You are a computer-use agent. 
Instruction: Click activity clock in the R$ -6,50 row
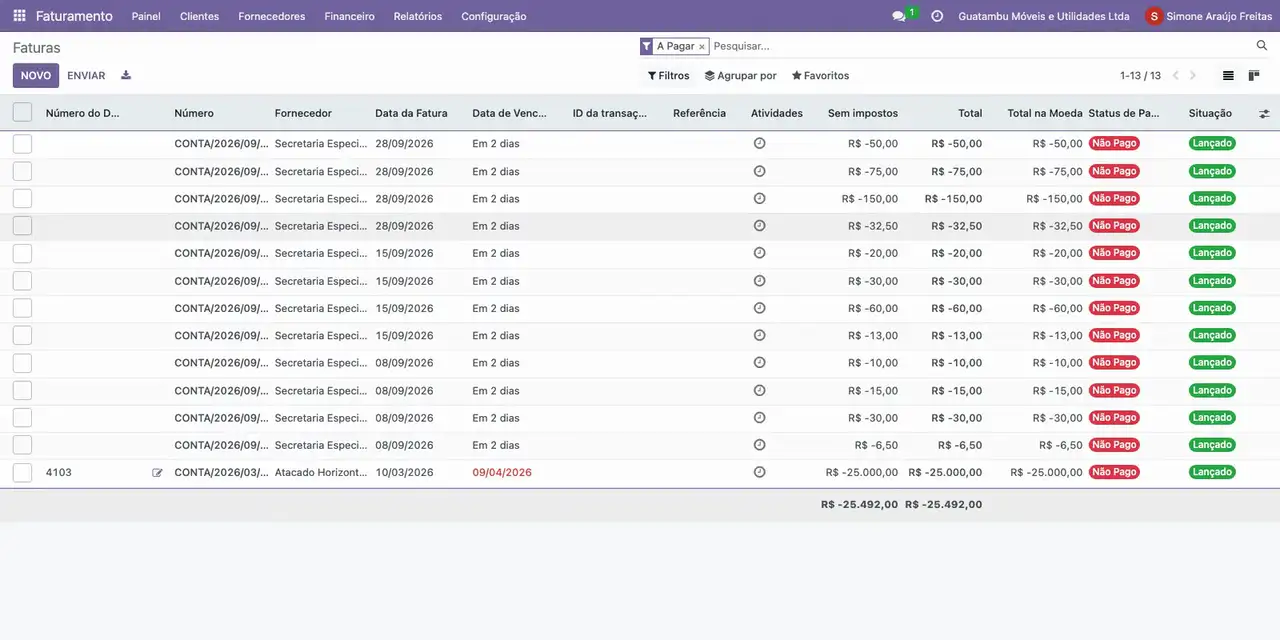click(759, 444)
